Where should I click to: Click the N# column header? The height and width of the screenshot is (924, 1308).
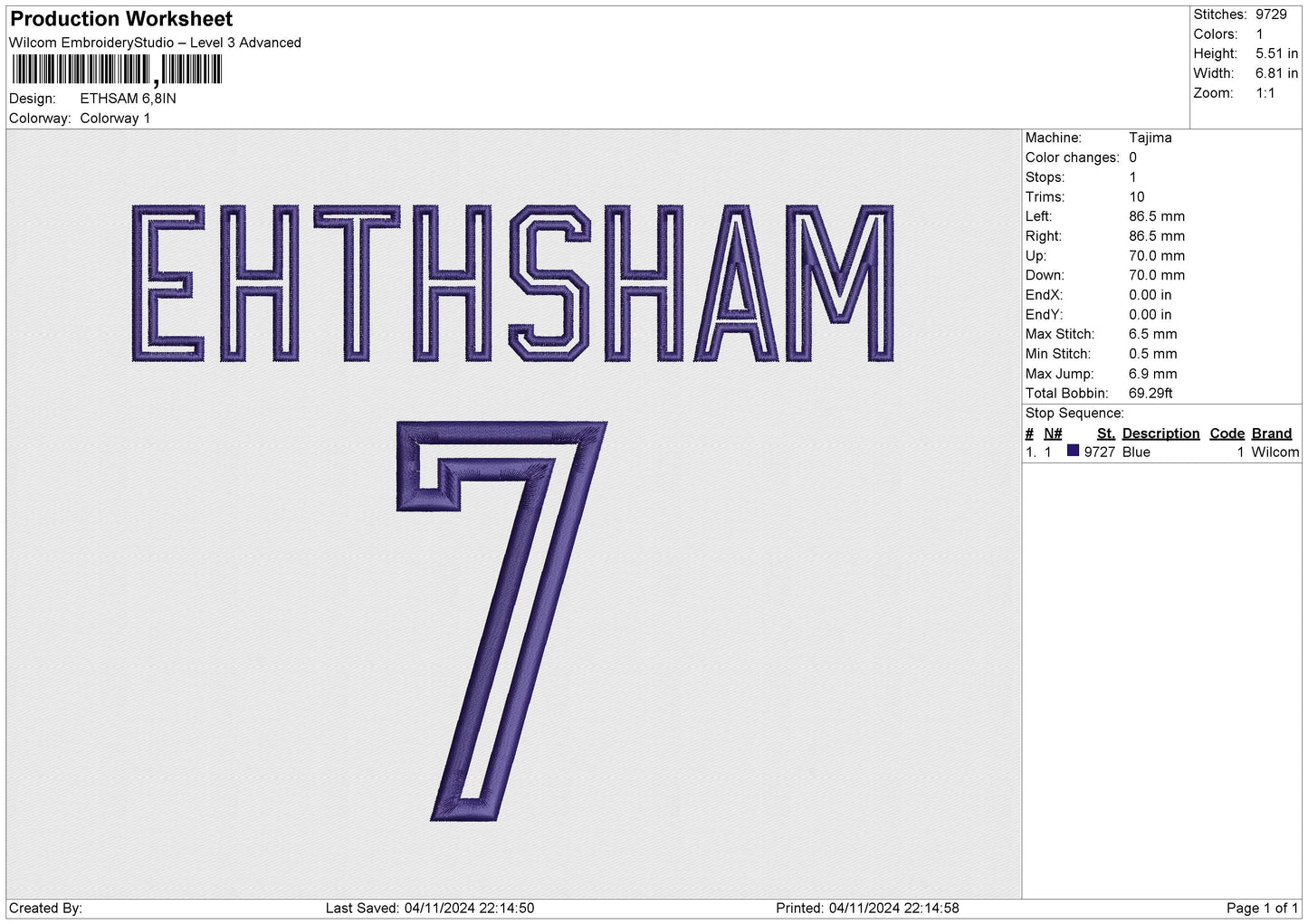(x=1053, y=433)
